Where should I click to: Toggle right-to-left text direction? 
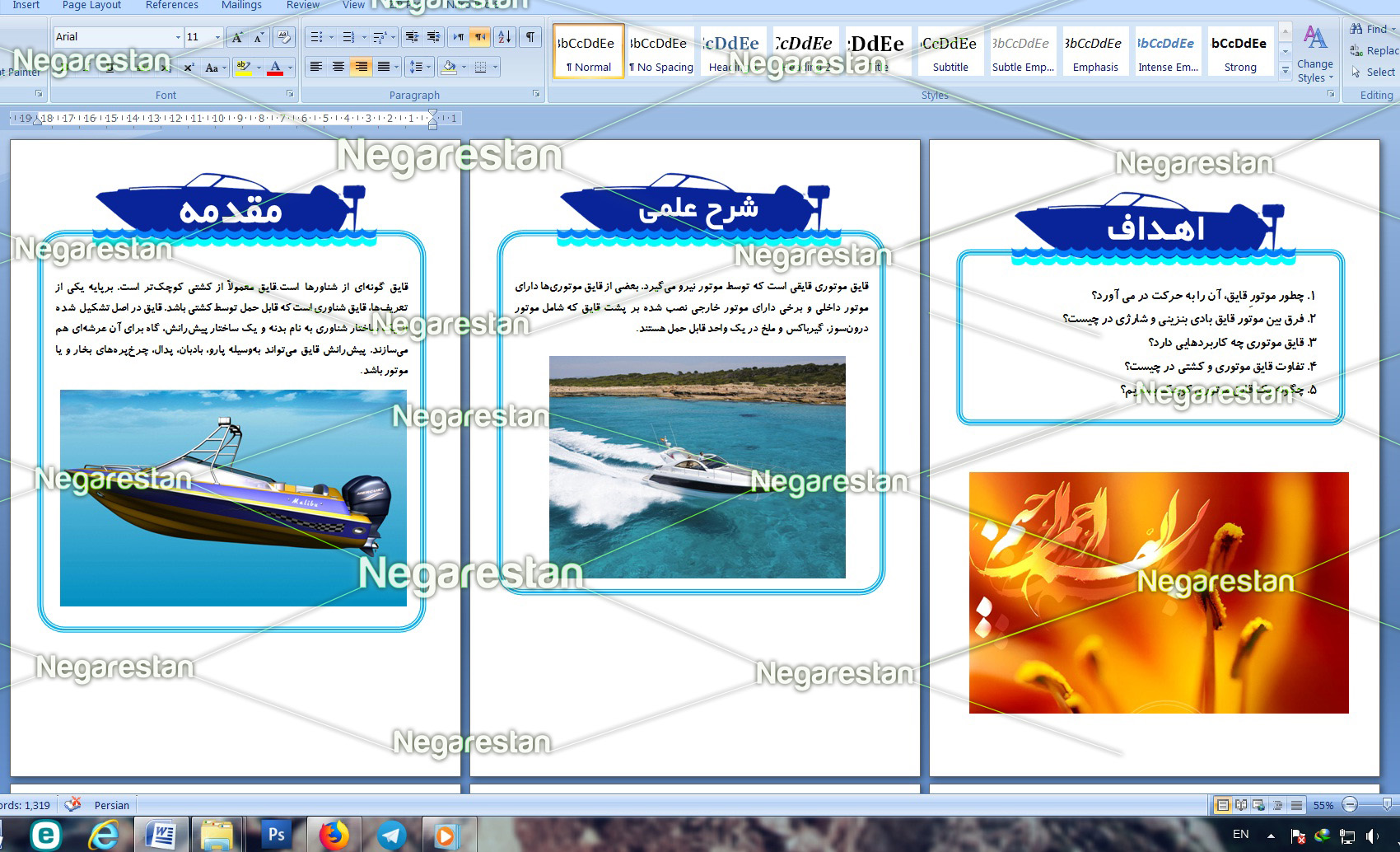pos(480,37)
